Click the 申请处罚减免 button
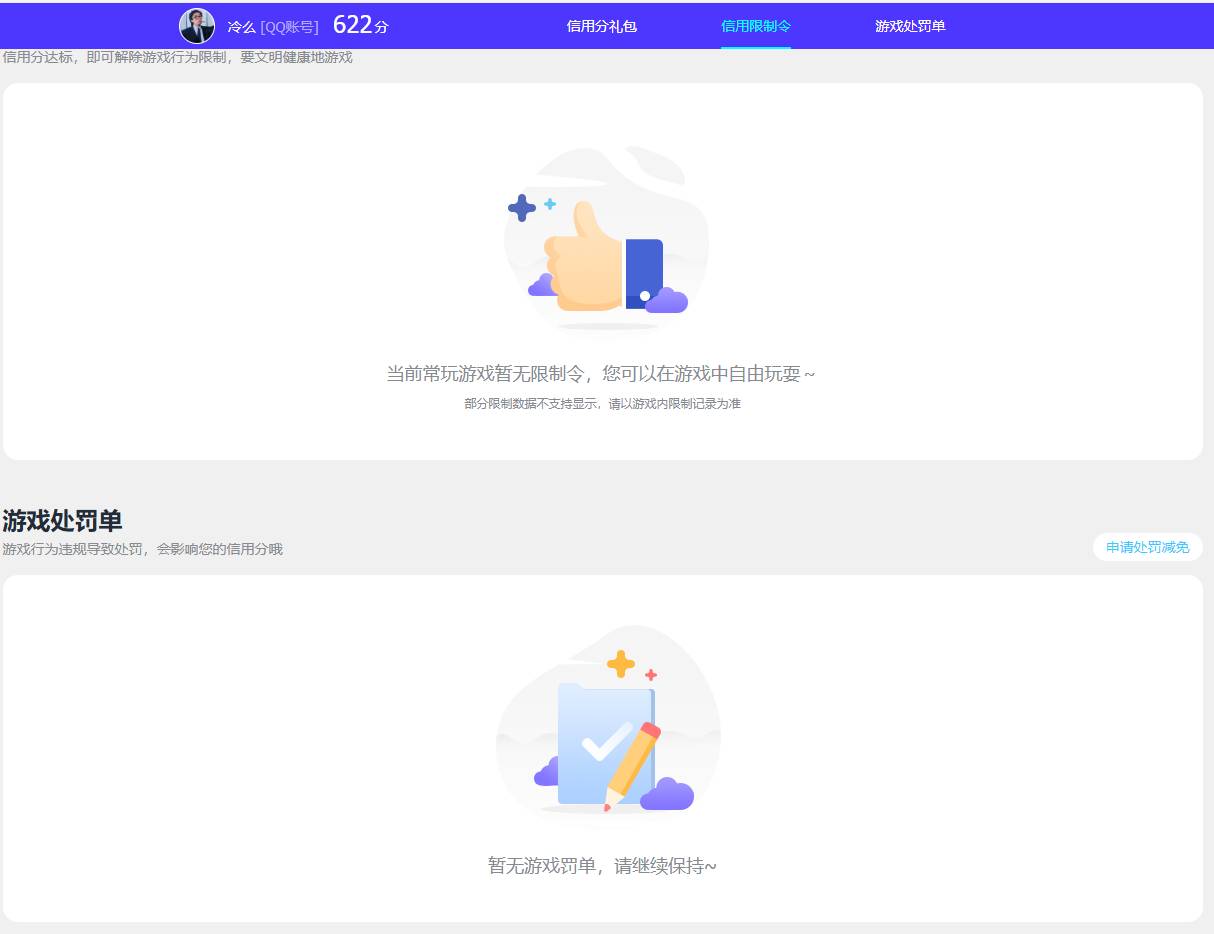 tap(1146, 547)
